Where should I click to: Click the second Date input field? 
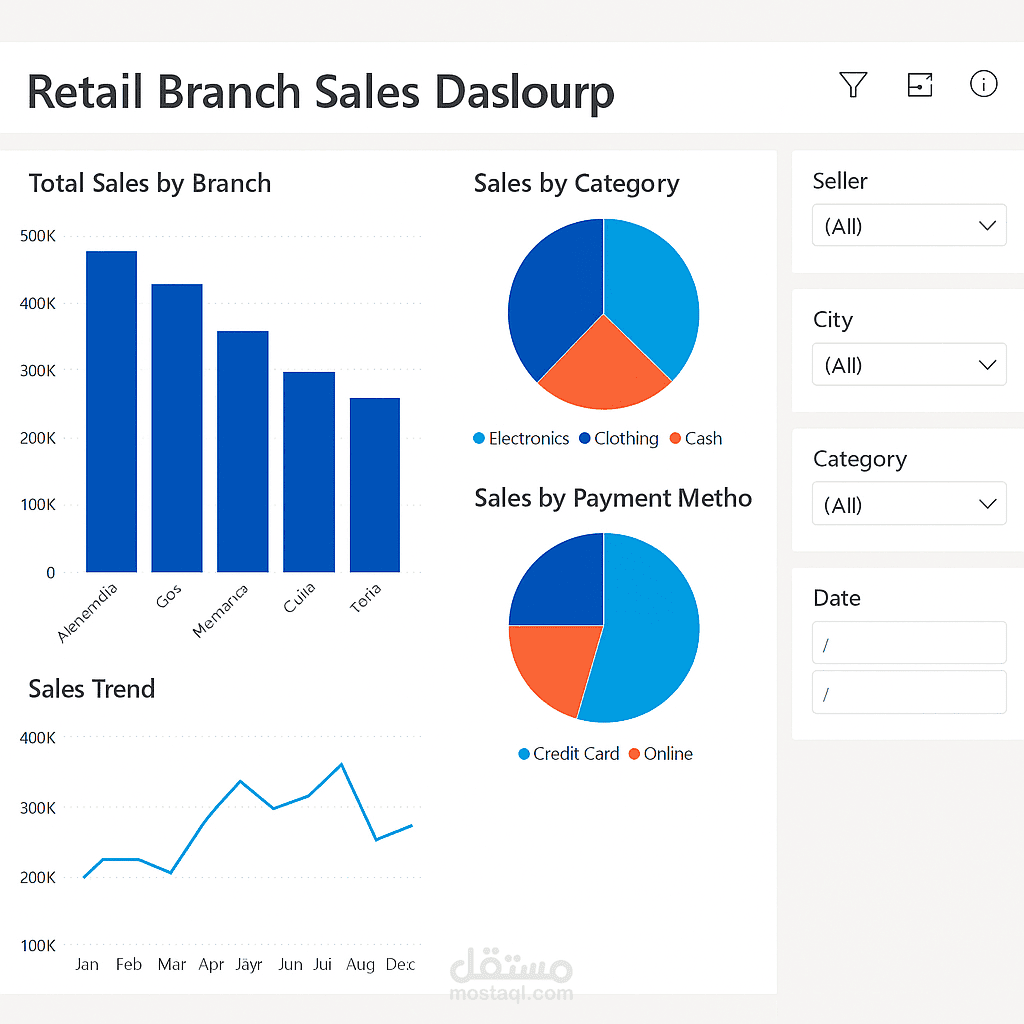click(909, 692)
